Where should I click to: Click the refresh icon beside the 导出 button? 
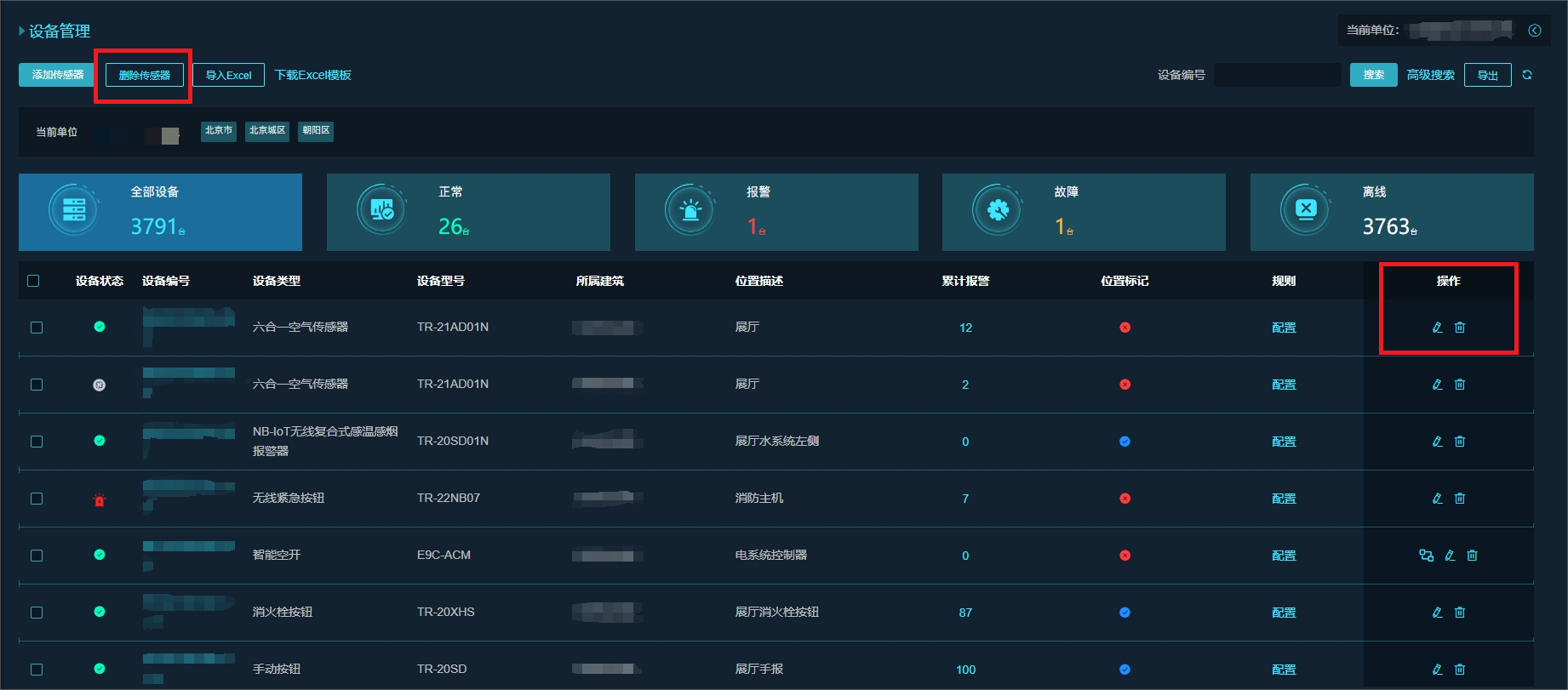click(1527, 75)
